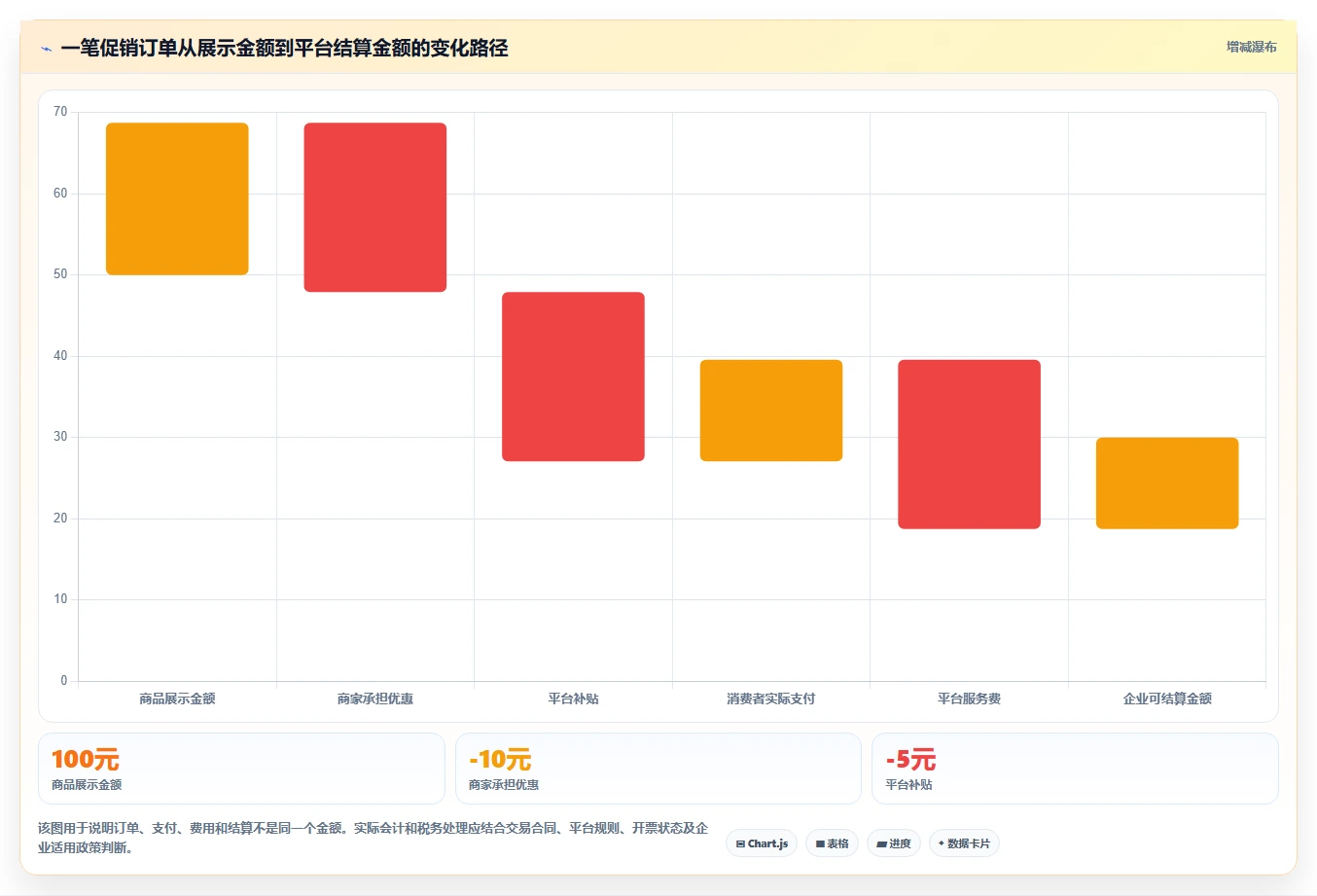The image size is (1317, 896).
Task: Click the orange 消费者实际支付 bar
Action: point(771,411)
